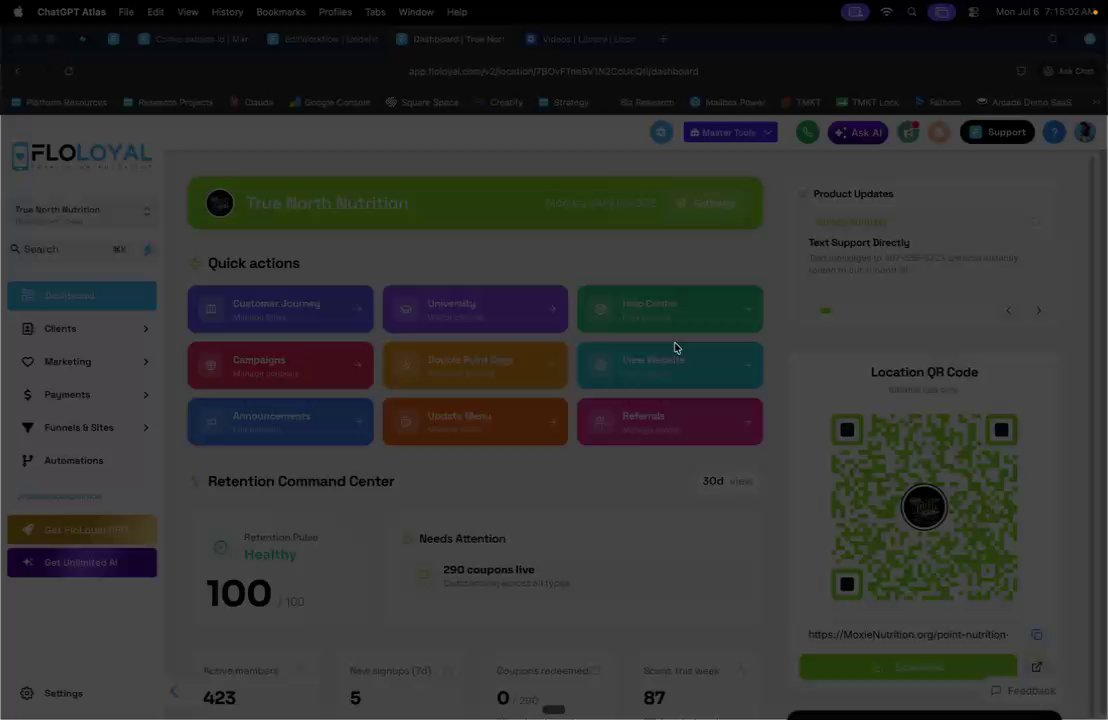Open the Double Point Days quick action
Viewport: 1108px width, 720px height.
pos(475,365)
